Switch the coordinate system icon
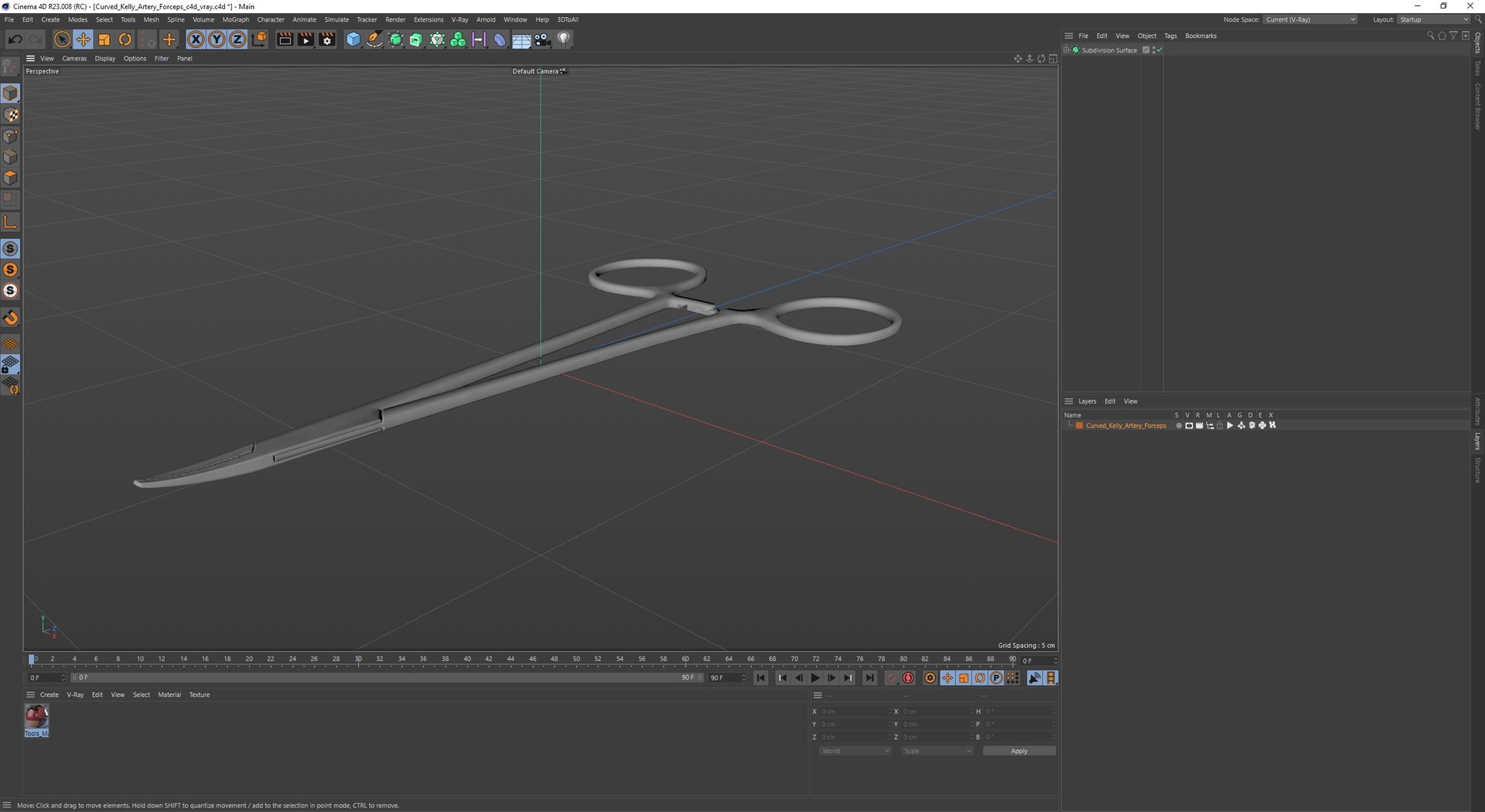The height and width of the screenshot is (812, 1485). point(259,39)
